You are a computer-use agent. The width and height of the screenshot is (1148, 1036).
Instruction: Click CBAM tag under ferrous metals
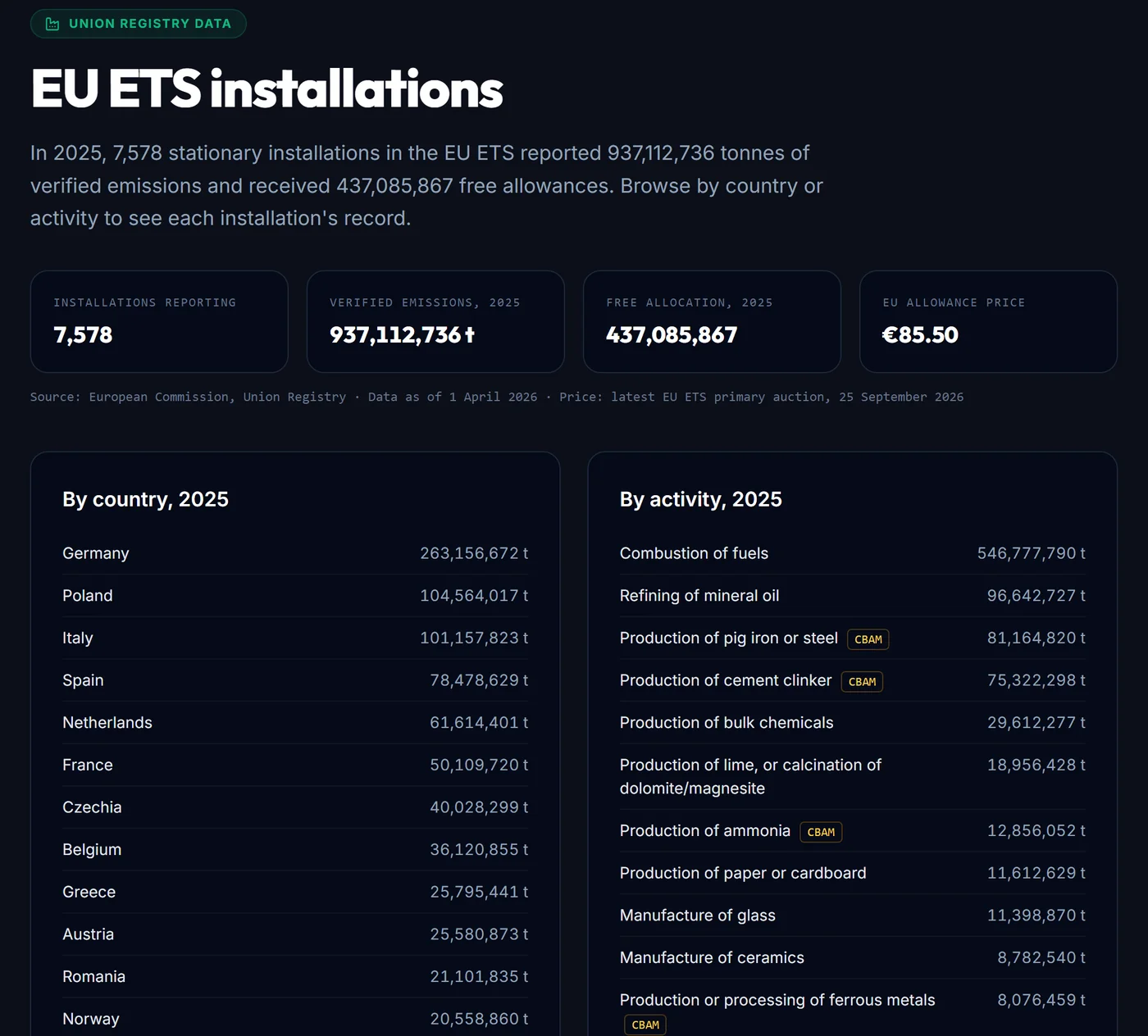click(x=645, y=1025)
